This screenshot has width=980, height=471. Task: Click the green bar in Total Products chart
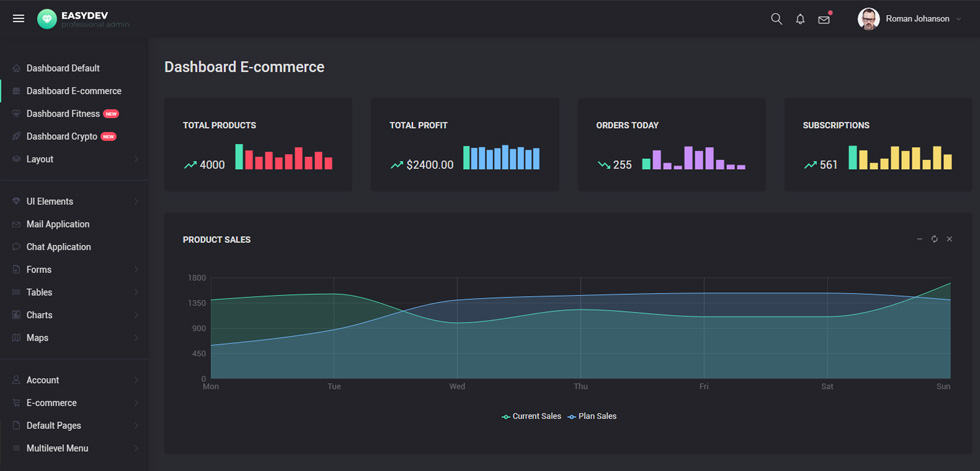(x=239, y=157)
